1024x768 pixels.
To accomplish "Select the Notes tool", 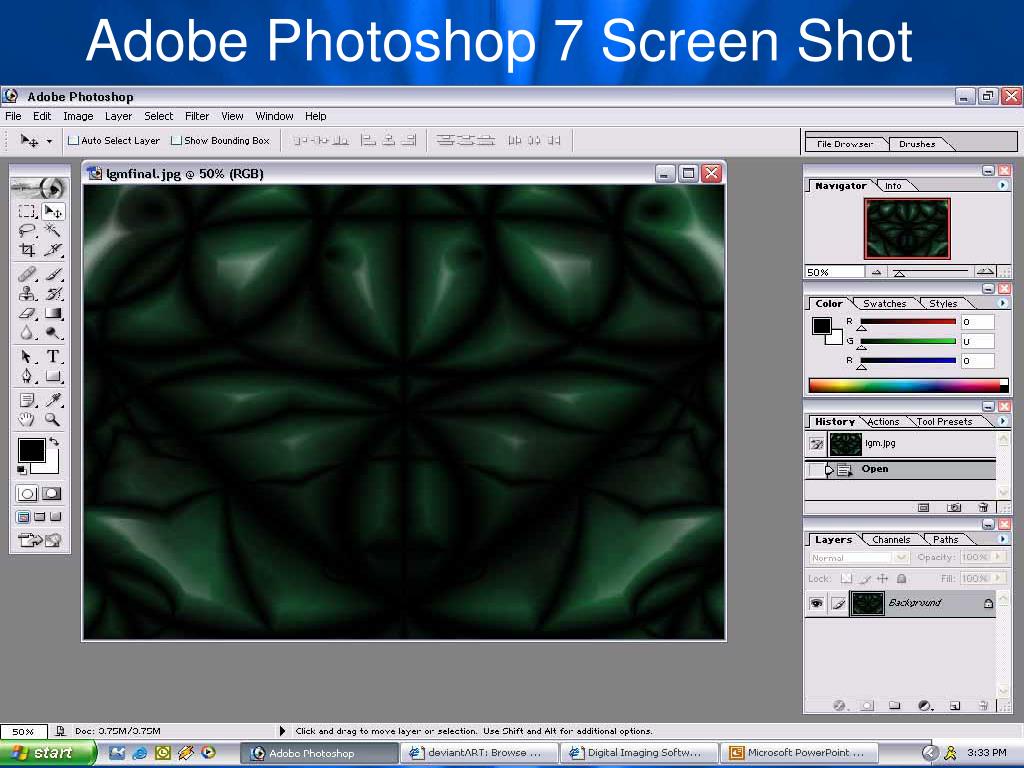I will pos(27,400).
